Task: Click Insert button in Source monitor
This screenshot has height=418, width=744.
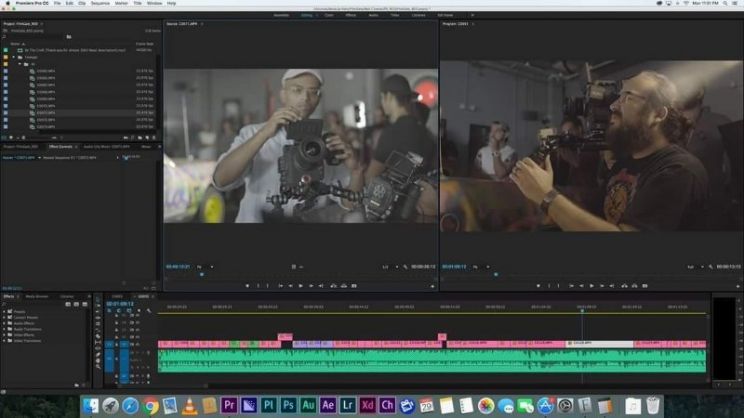Action: (x=334, y=286)
